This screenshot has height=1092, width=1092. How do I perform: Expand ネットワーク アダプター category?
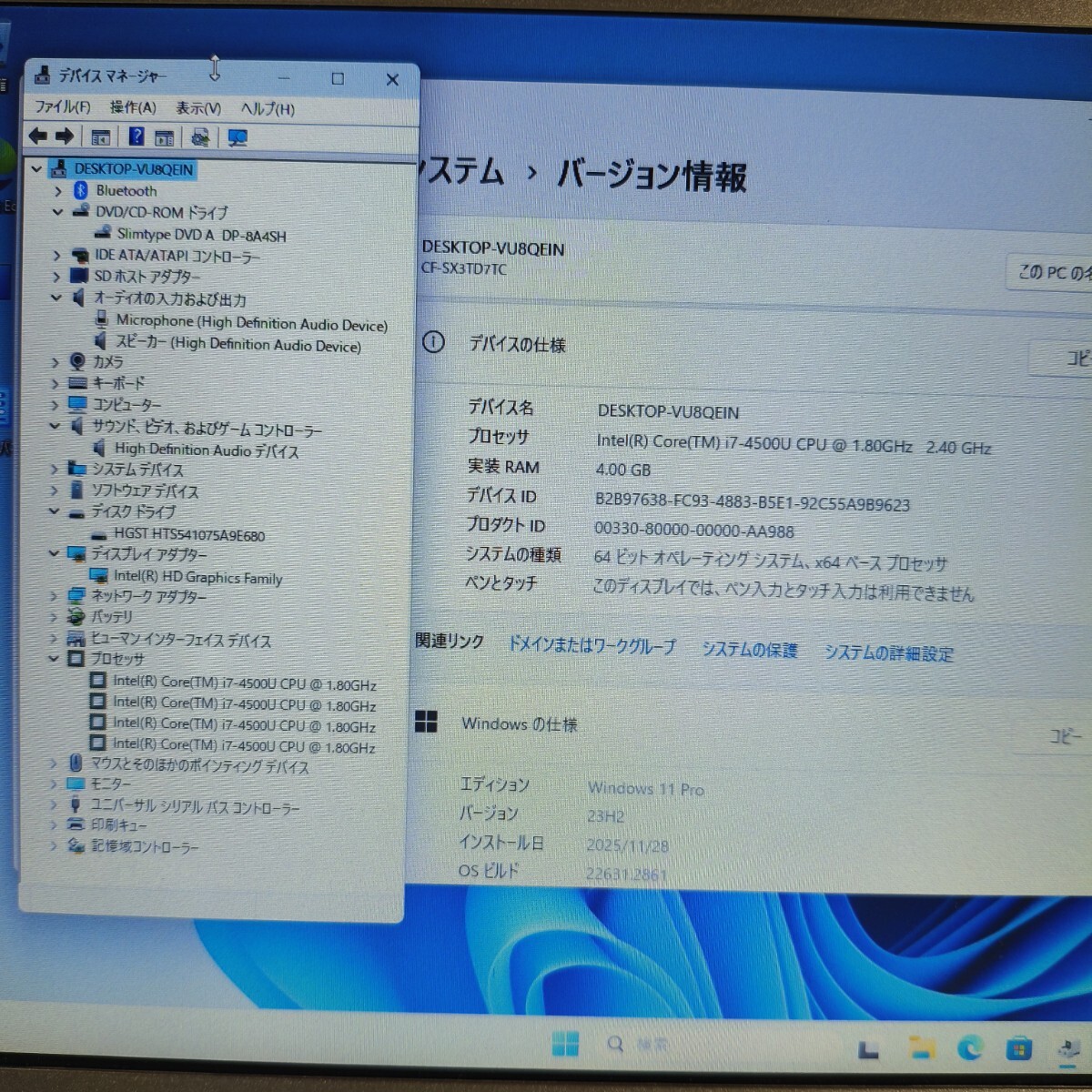[x=55, y=596]
